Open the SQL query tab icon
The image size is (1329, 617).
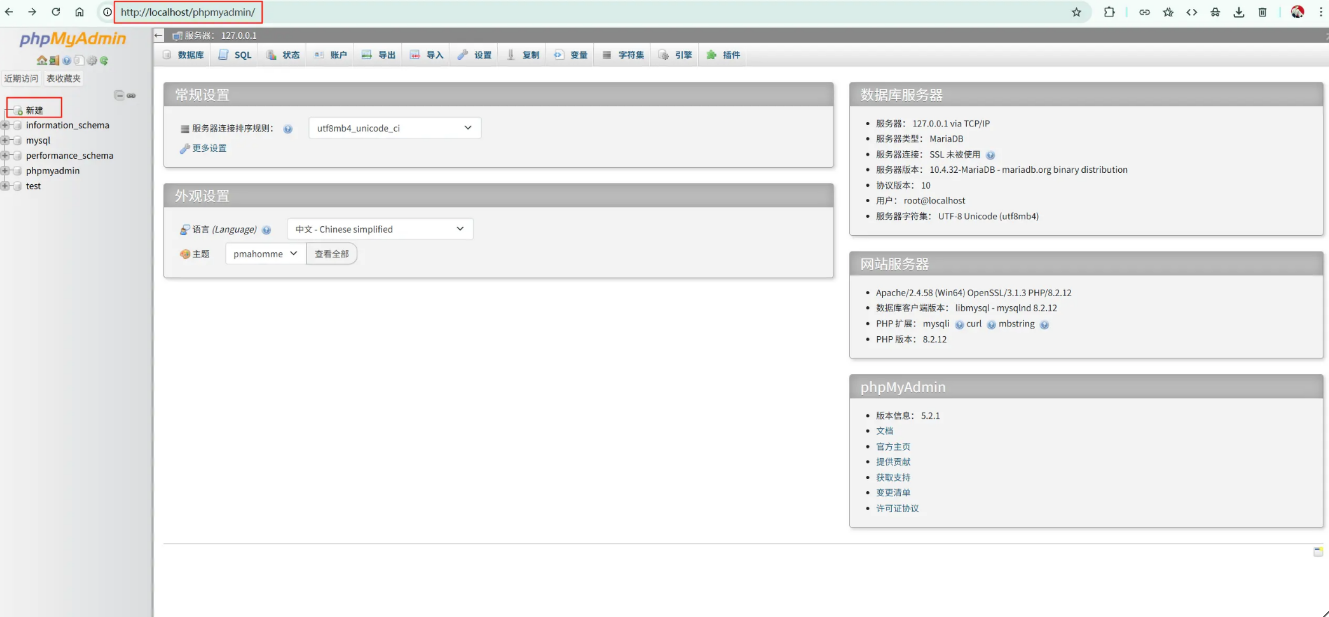[225, 55]
